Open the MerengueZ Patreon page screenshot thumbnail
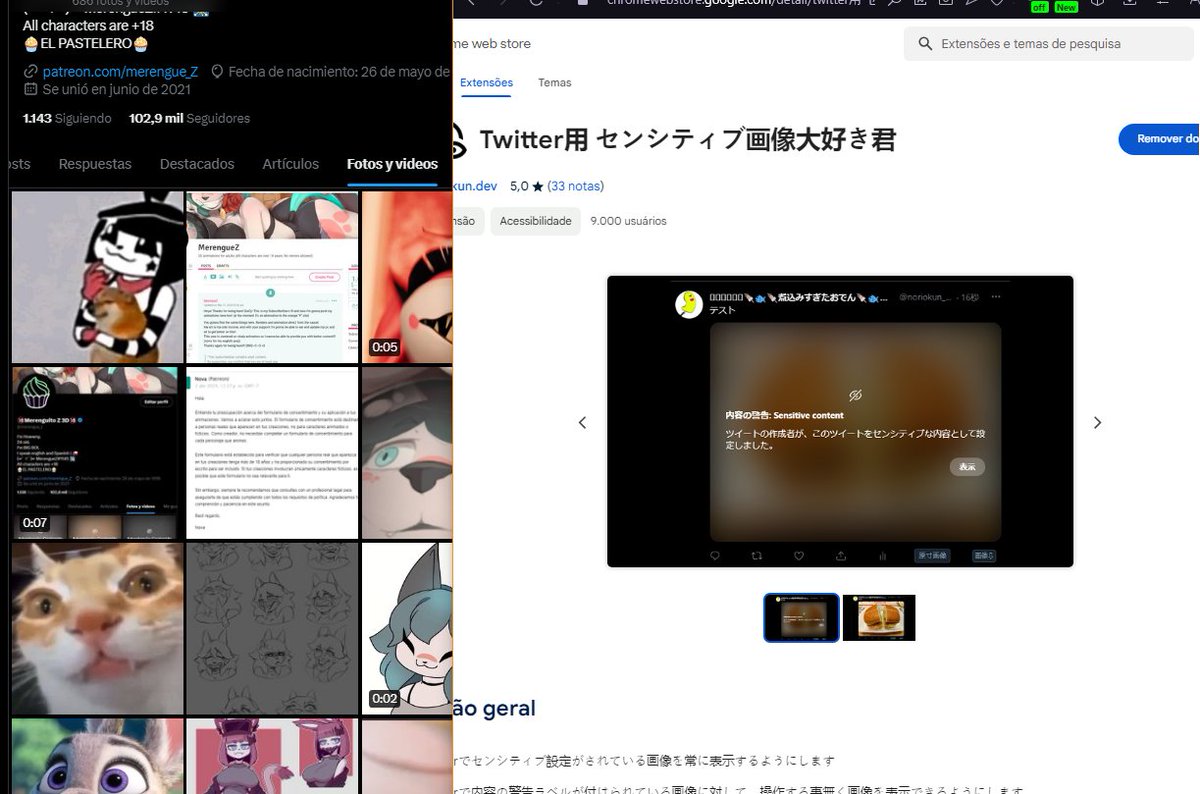 coord(272,277)
